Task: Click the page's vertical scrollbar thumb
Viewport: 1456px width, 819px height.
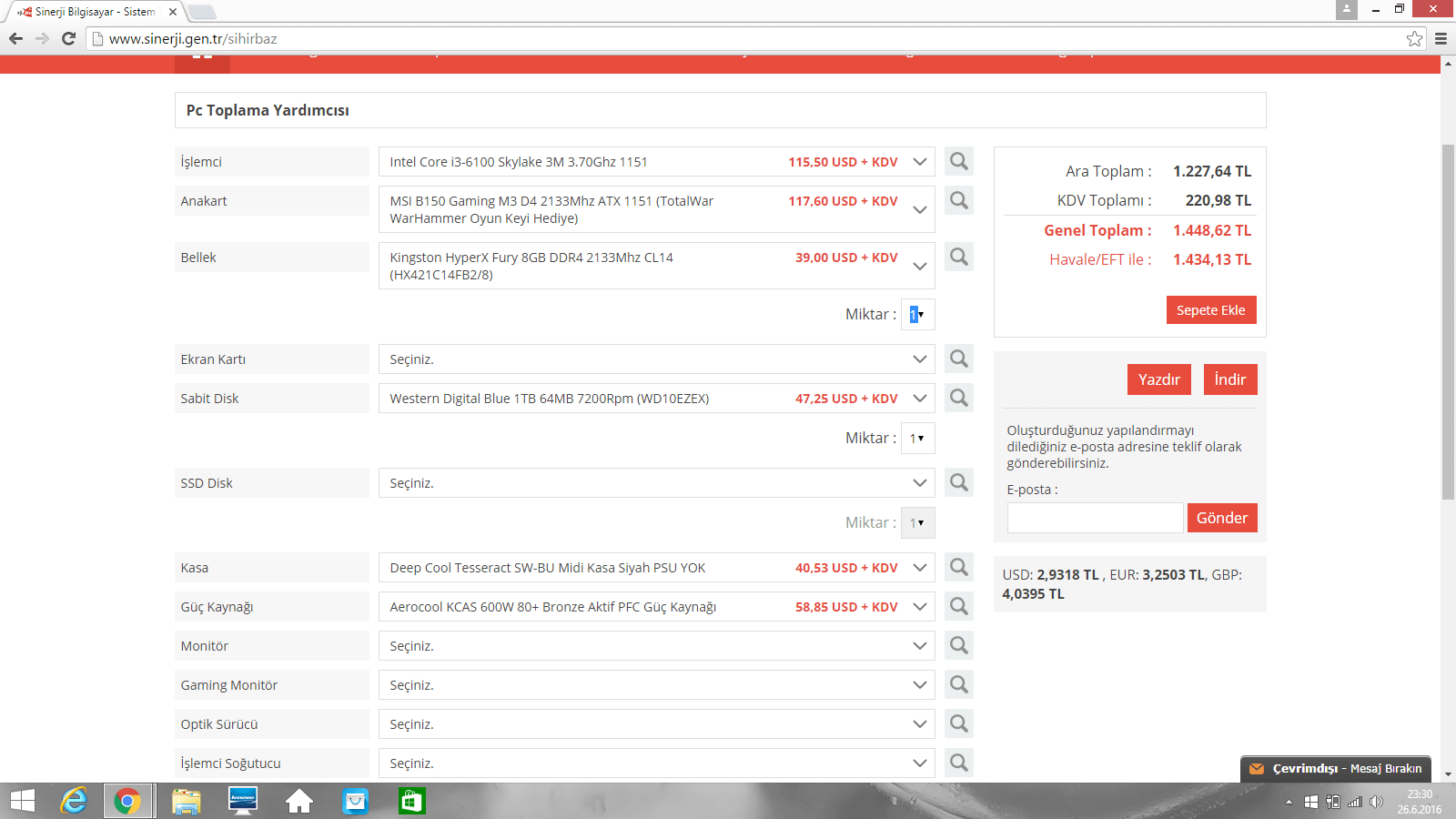Action: 1448,322
